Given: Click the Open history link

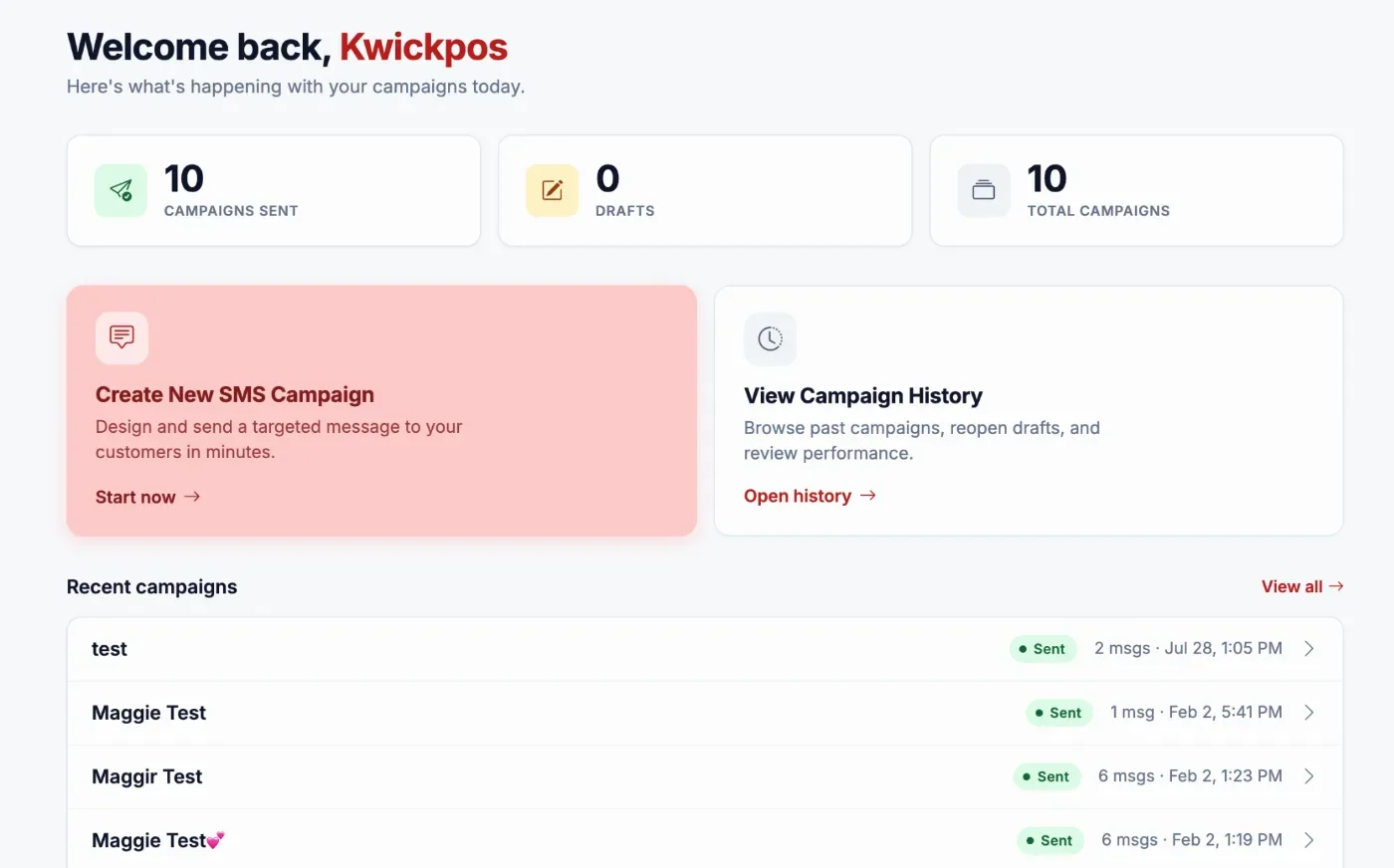Looking at the screenshot, I should [811, 496].
